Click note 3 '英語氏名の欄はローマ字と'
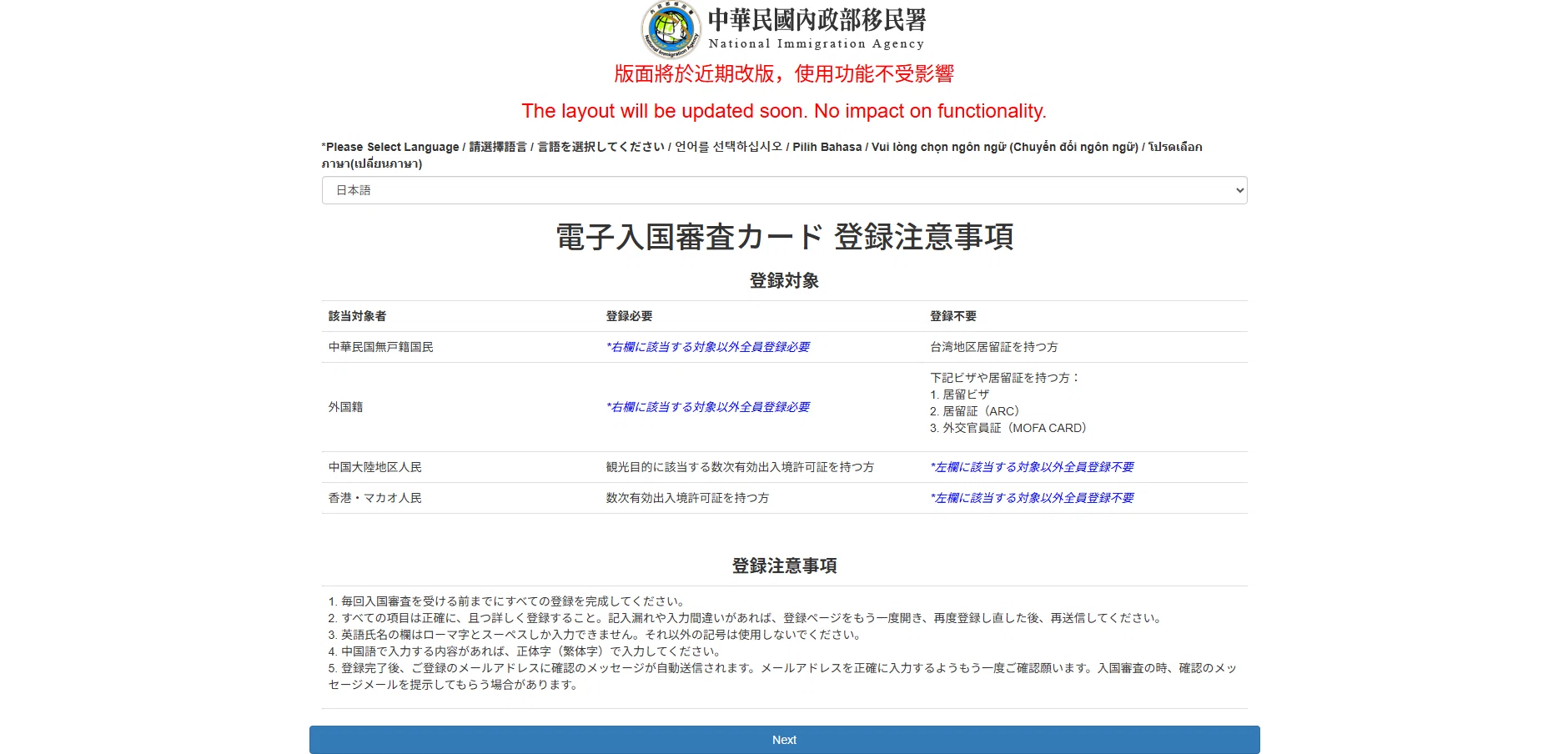This screenshot has height=754, width=1568. (596, 635)
